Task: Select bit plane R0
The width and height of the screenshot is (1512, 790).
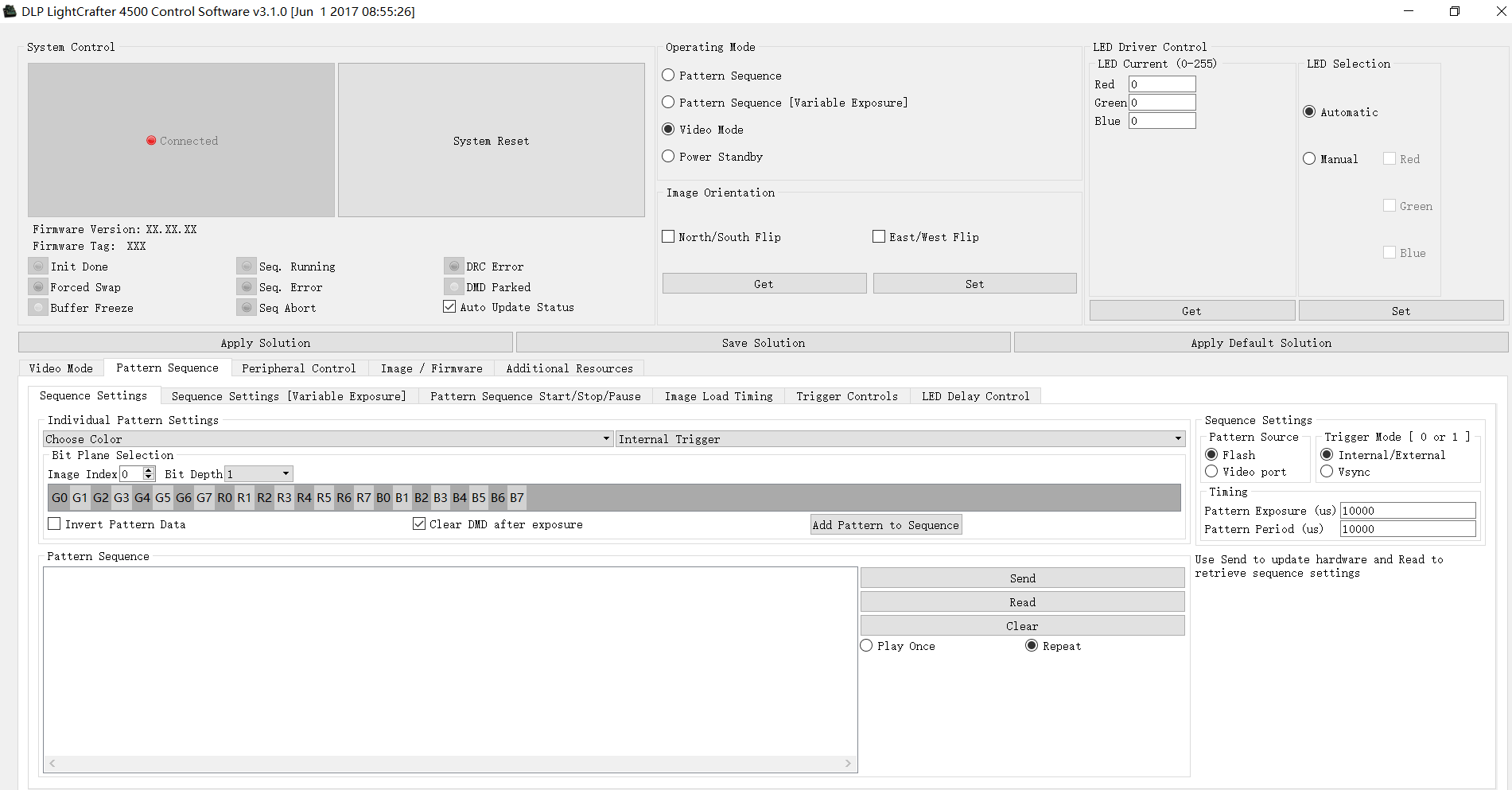Action: tap(225, 498)
